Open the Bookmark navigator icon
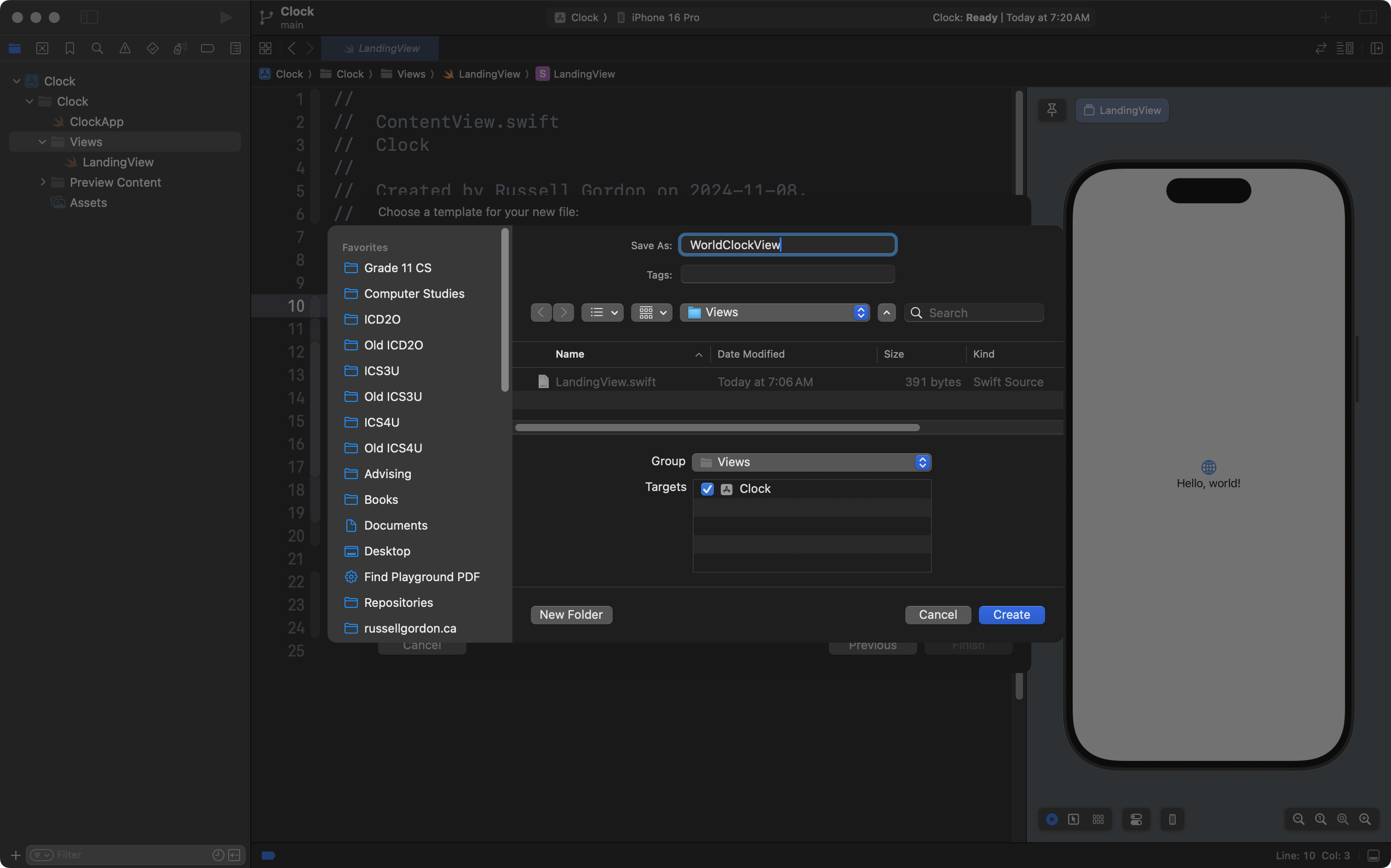 click(x=69, y=48)
